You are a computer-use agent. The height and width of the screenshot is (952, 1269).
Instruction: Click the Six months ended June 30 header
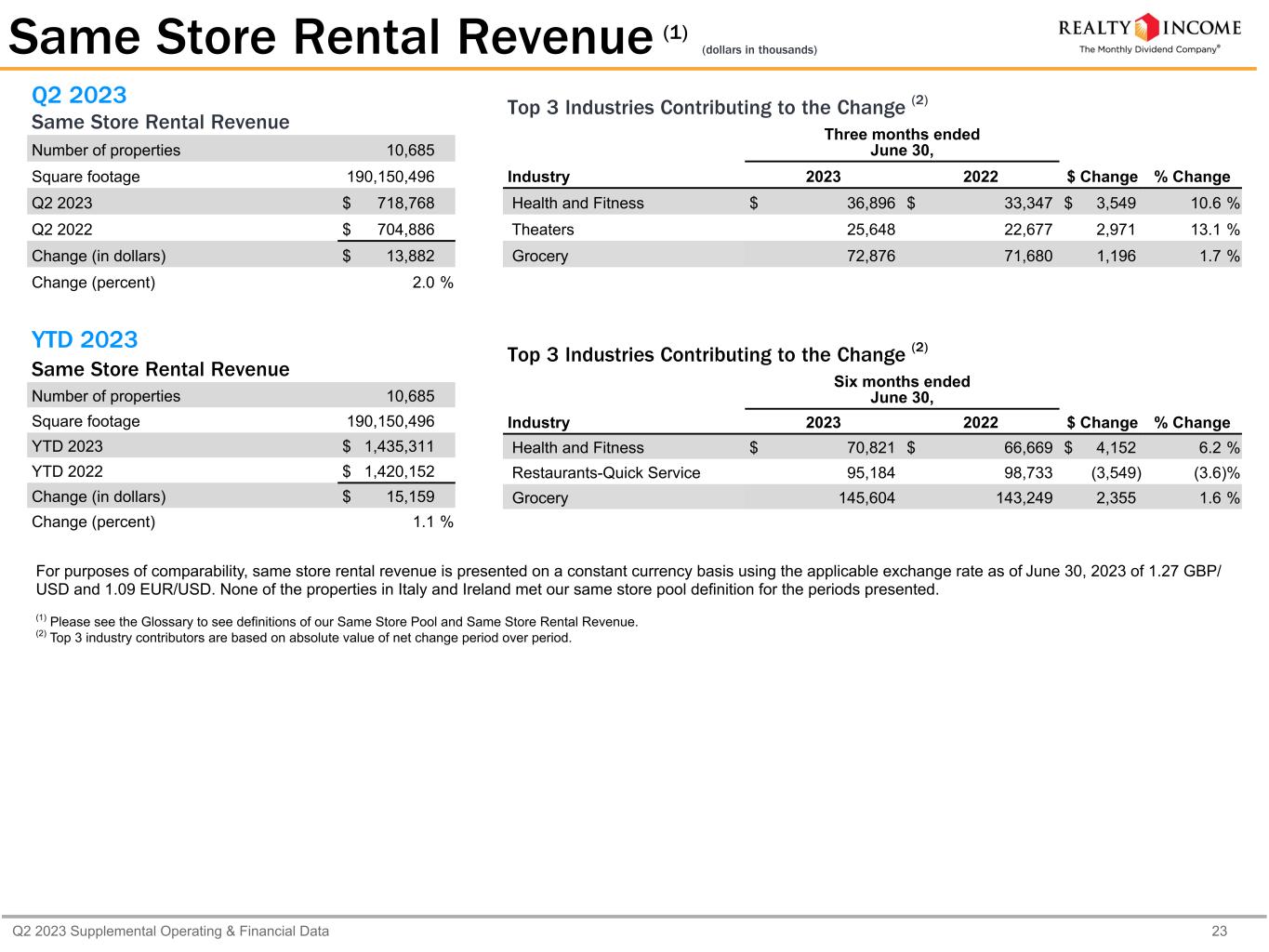[x=902, y=390]
